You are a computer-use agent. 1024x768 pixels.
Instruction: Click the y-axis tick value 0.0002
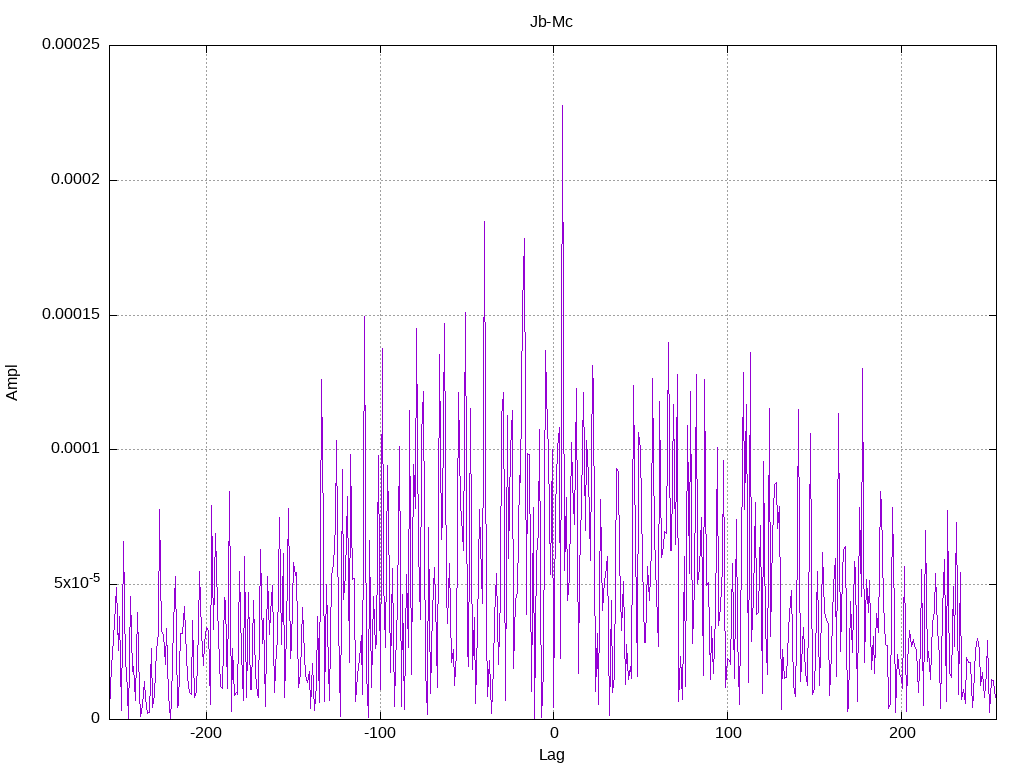click(76, 180)
